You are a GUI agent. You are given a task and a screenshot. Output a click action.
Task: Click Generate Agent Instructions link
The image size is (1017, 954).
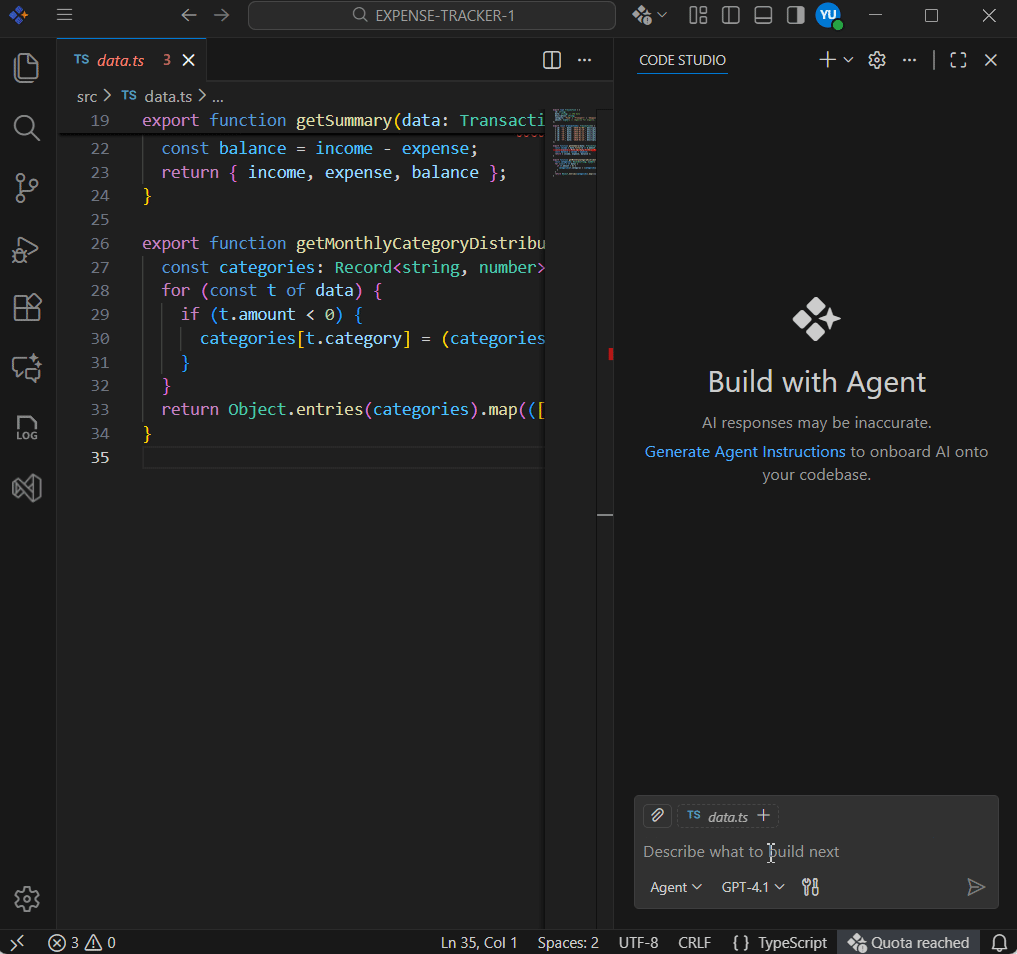[744, 451]
